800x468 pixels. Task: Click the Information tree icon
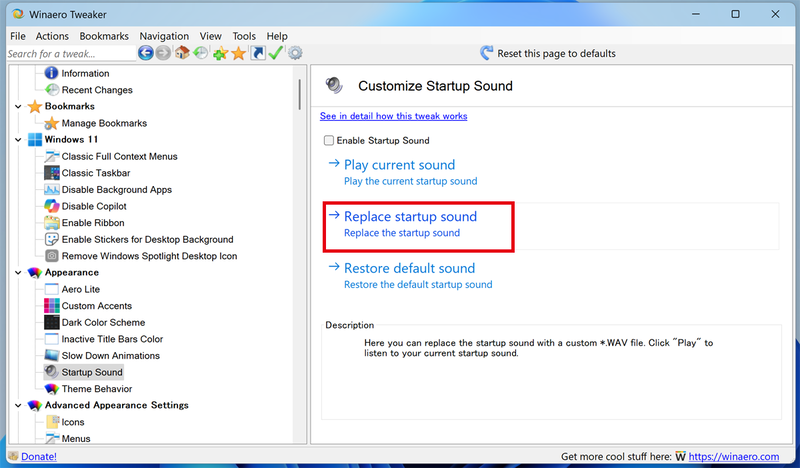pyautogui.click(x=52, y=73)
